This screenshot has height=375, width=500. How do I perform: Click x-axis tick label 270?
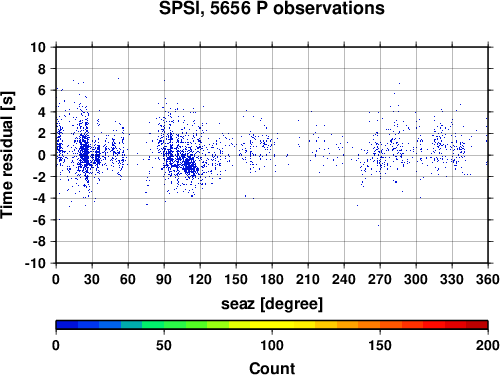tap(380, 279)
